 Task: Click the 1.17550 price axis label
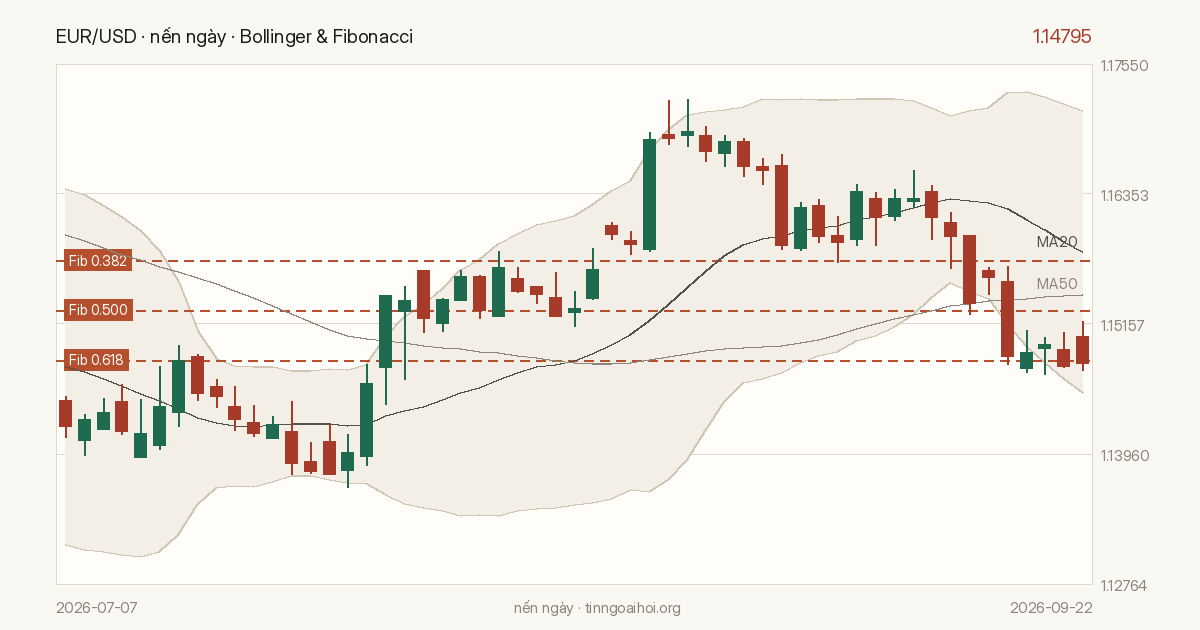[1124, 66]
